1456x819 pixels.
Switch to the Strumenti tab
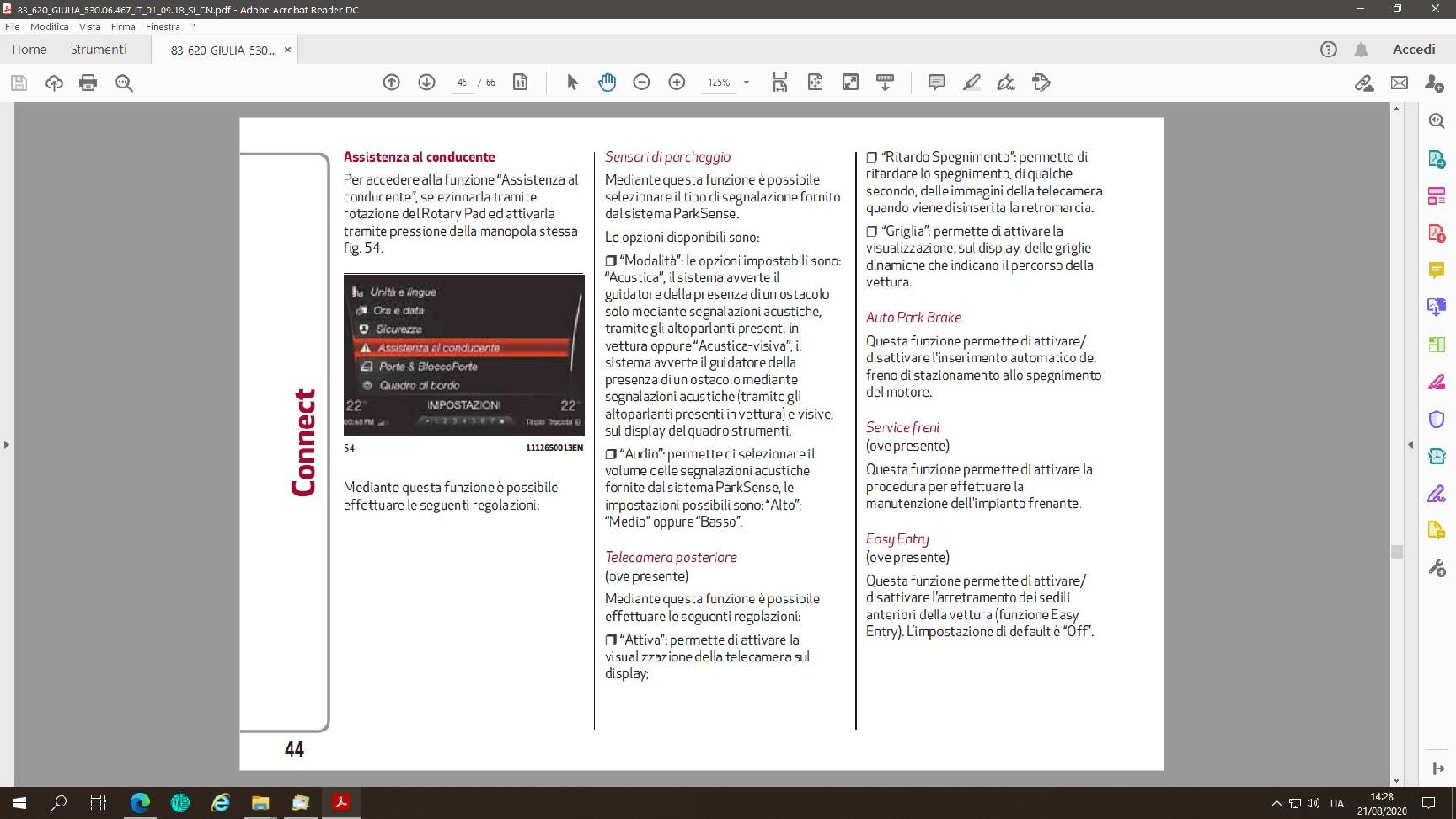pyautogui.click(x=98, y=50)
